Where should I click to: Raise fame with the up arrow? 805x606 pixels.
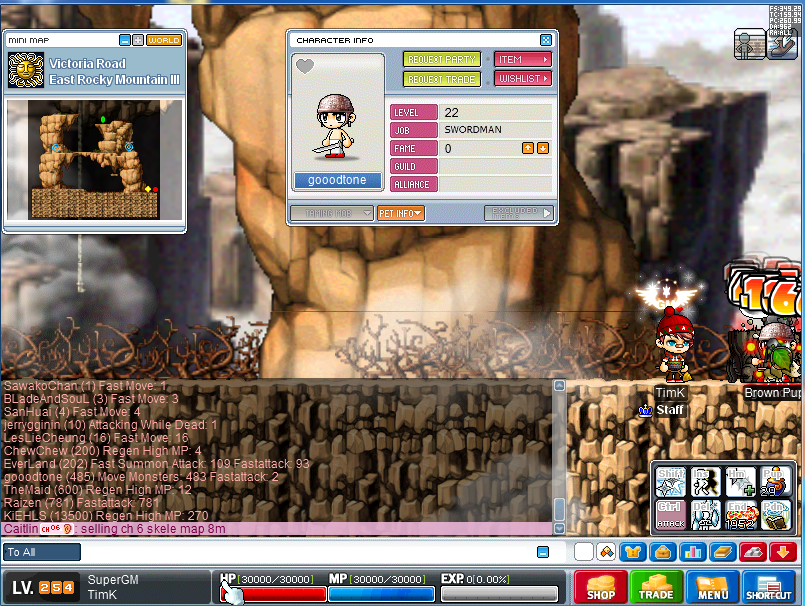coord(527,148)
